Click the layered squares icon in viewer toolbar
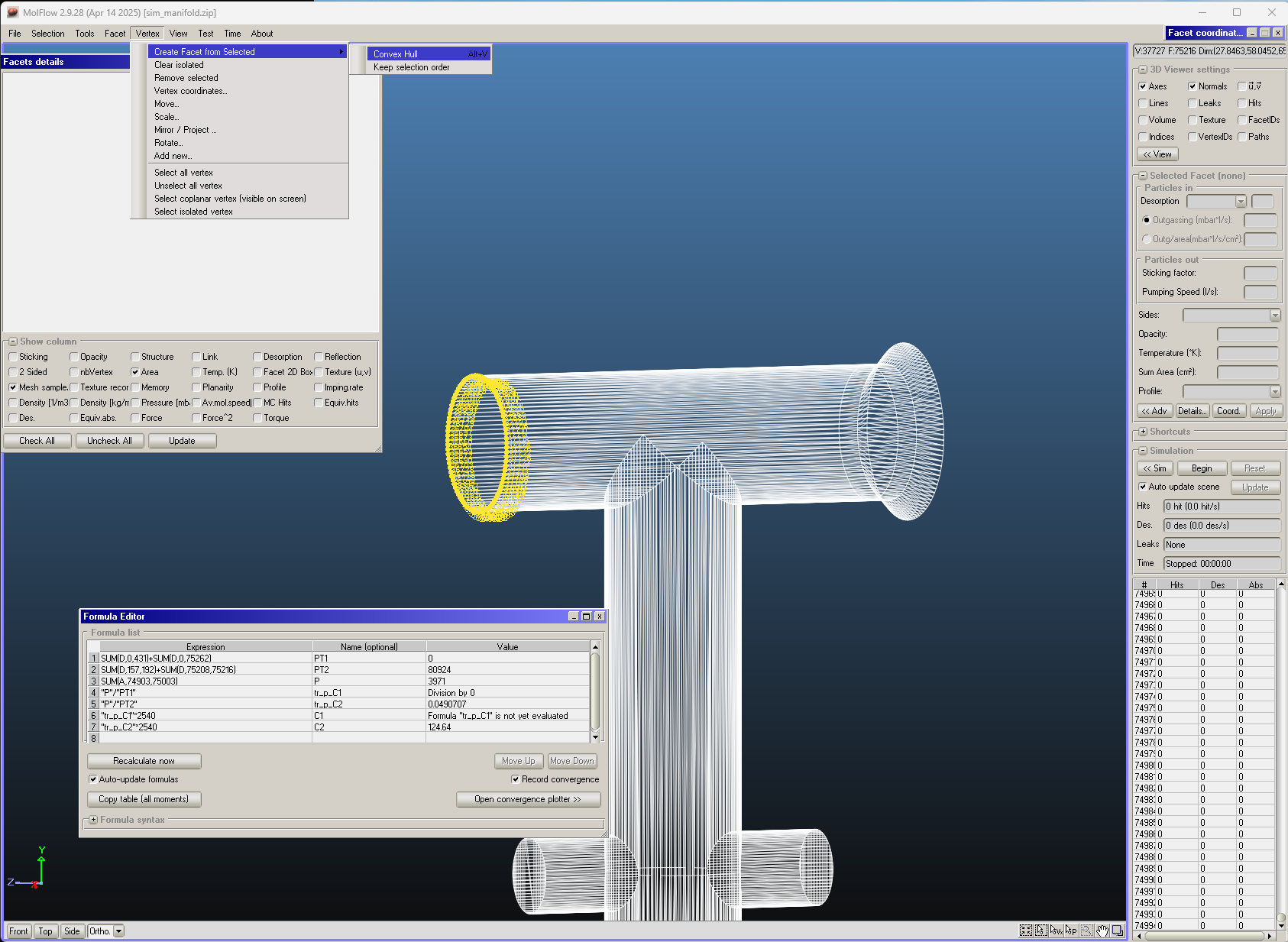 click(x=1118, y=931)
